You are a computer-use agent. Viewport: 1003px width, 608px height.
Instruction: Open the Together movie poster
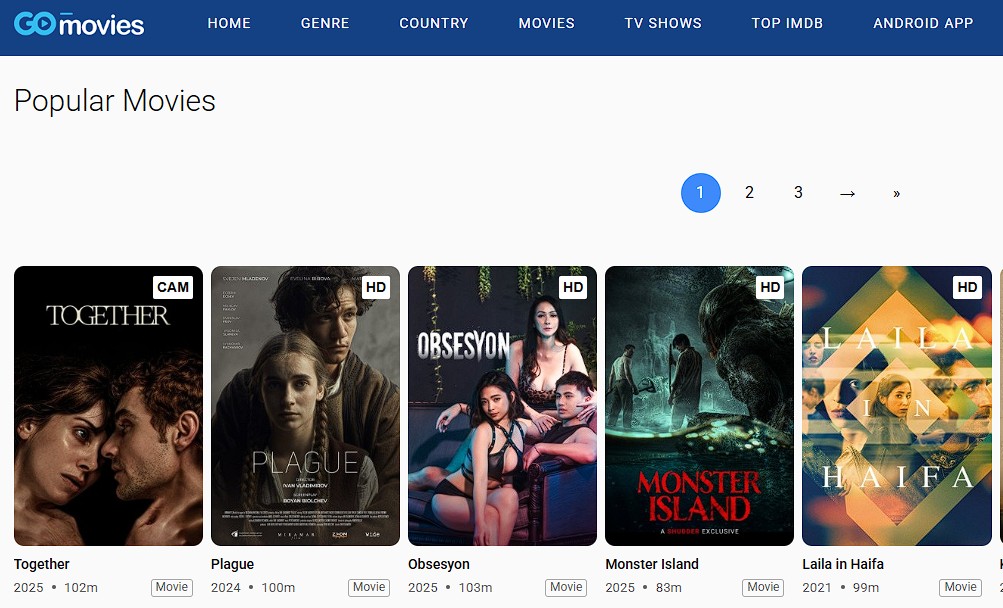108,406
